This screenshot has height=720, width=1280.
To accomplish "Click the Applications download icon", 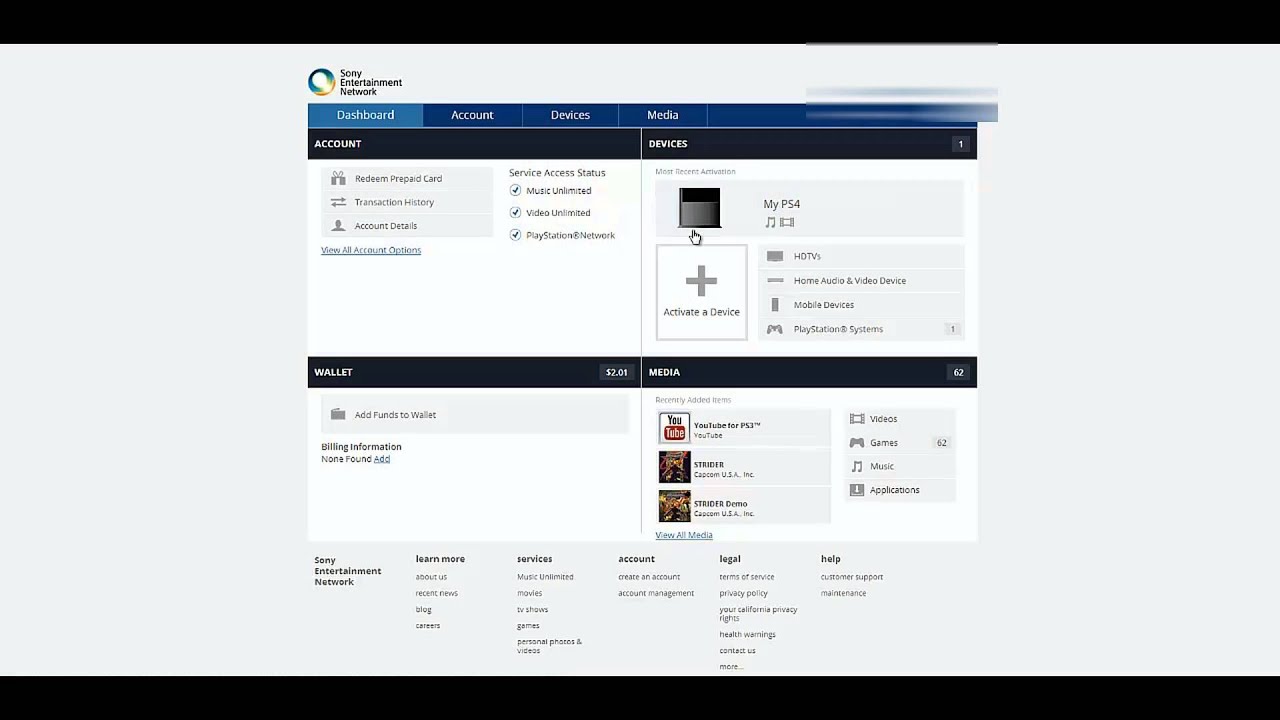I will (857, 490).
